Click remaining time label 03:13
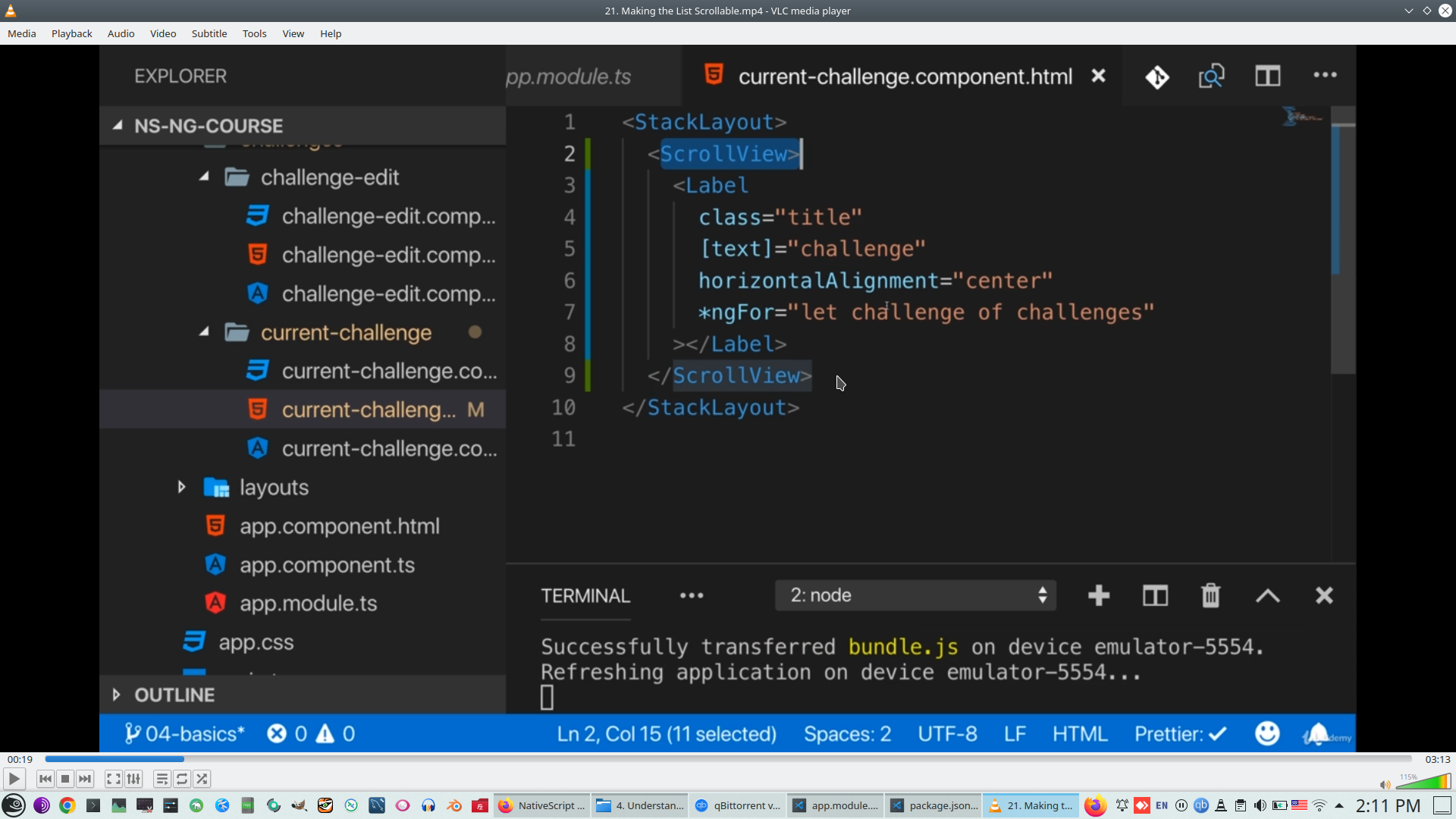 pyautogui.click(x=1437, y=759)
